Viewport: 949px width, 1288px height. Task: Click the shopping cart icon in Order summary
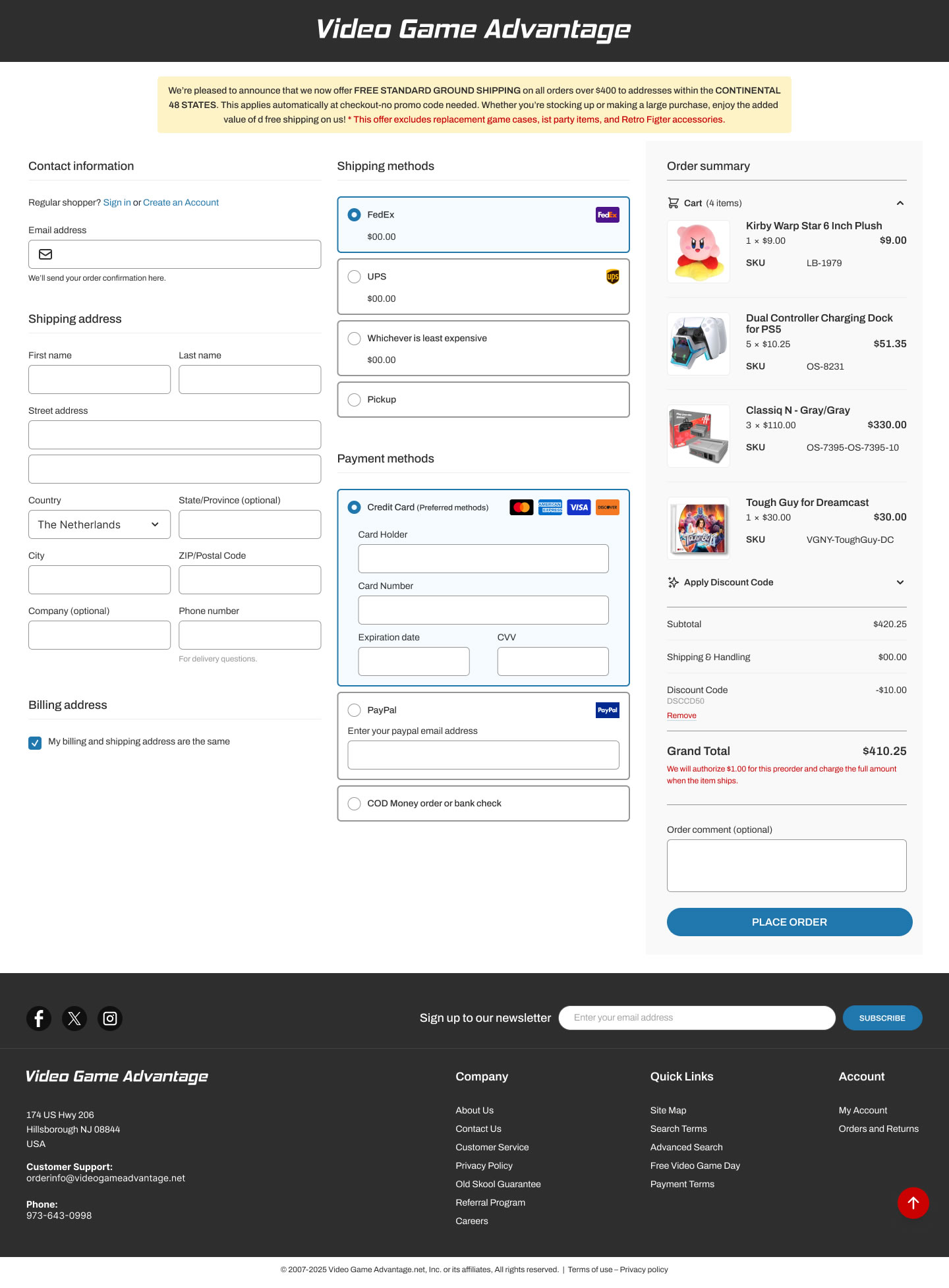tap(673, 203)
